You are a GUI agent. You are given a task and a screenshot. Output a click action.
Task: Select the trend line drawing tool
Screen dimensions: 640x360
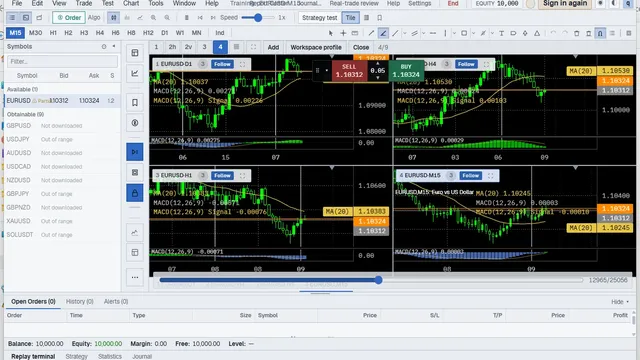click(371, 33)
